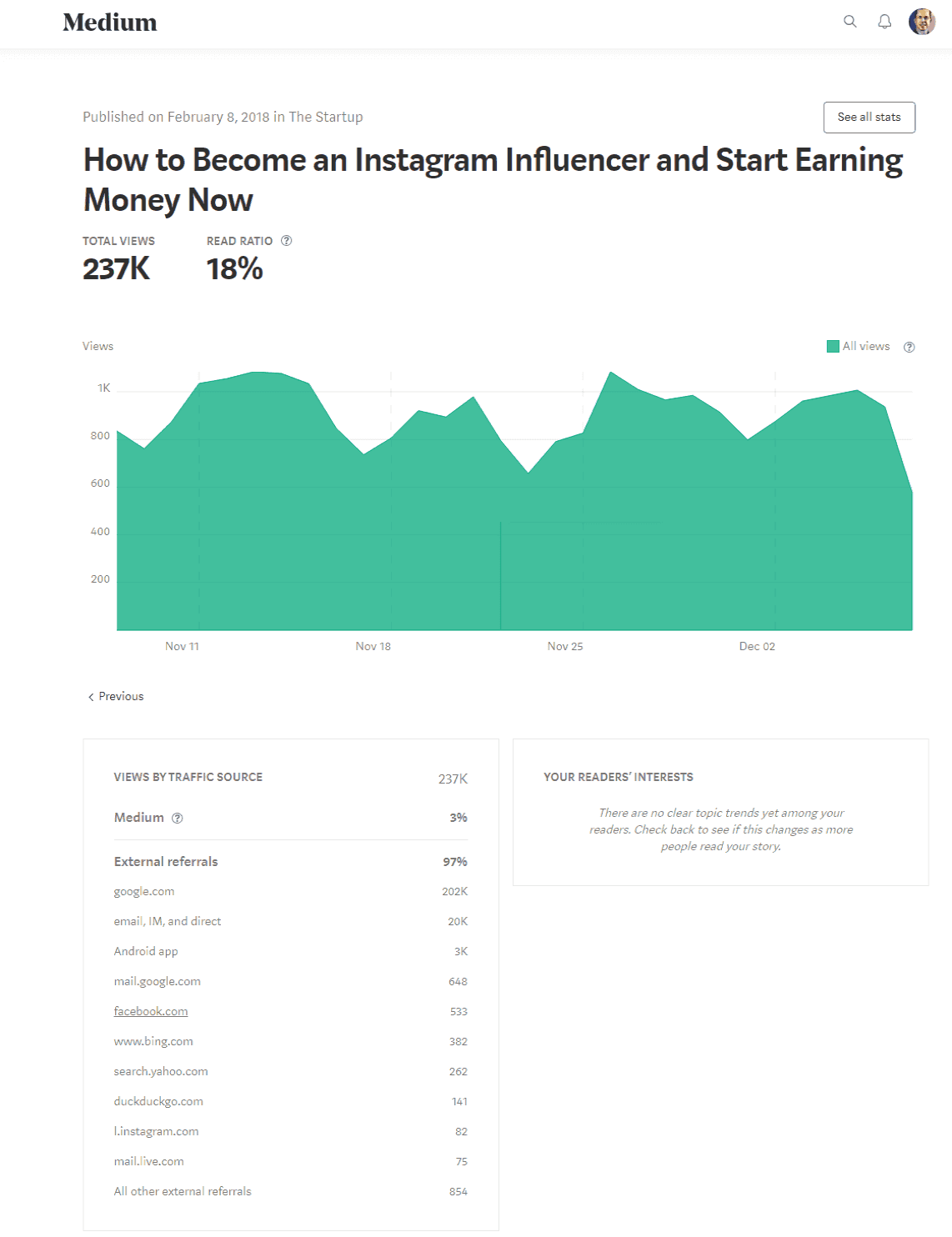Open The Startup publication link
The image size is (952, 1237).
click(x=325, y=117)
